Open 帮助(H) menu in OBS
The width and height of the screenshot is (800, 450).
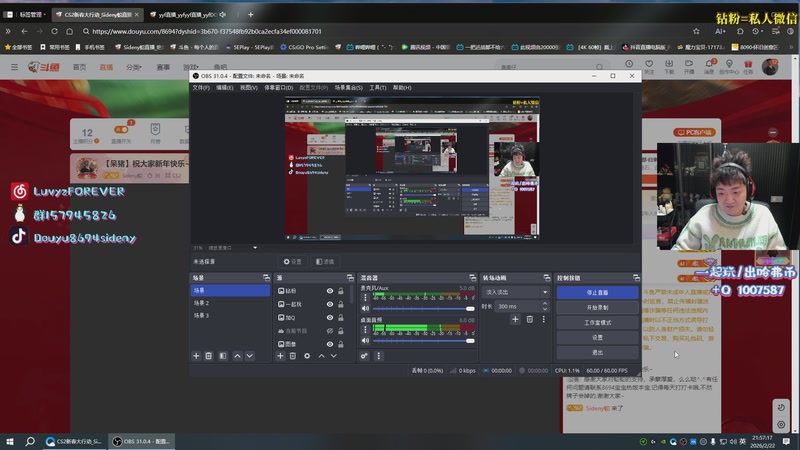click(x=402, y=88)
